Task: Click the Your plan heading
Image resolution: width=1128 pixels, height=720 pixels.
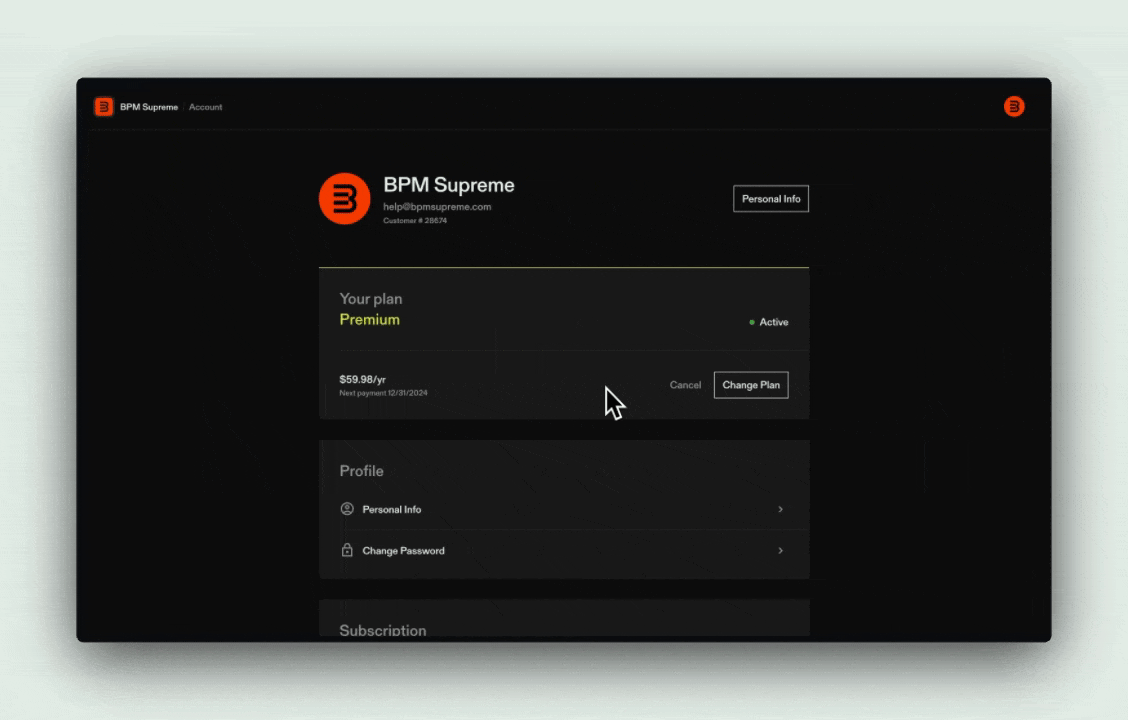Action: (370, 299)
